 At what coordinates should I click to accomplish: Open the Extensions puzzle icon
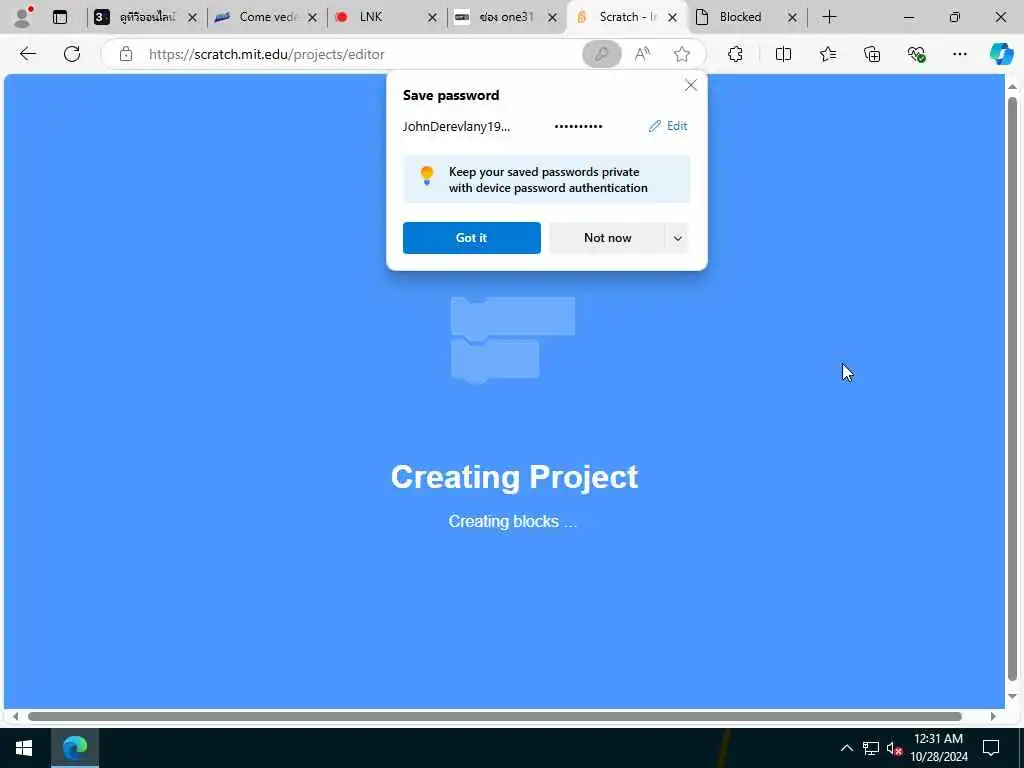pos(735,54)
